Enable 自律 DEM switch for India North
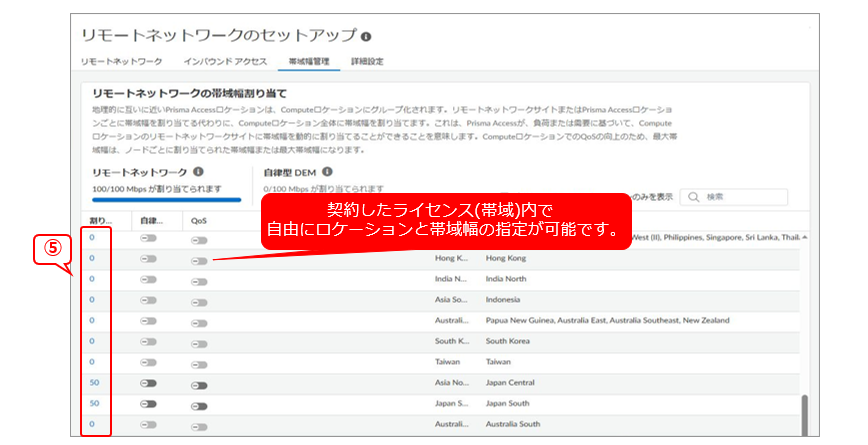The width and height of the screenshot is (868, 445). click(x=148, y=280)
